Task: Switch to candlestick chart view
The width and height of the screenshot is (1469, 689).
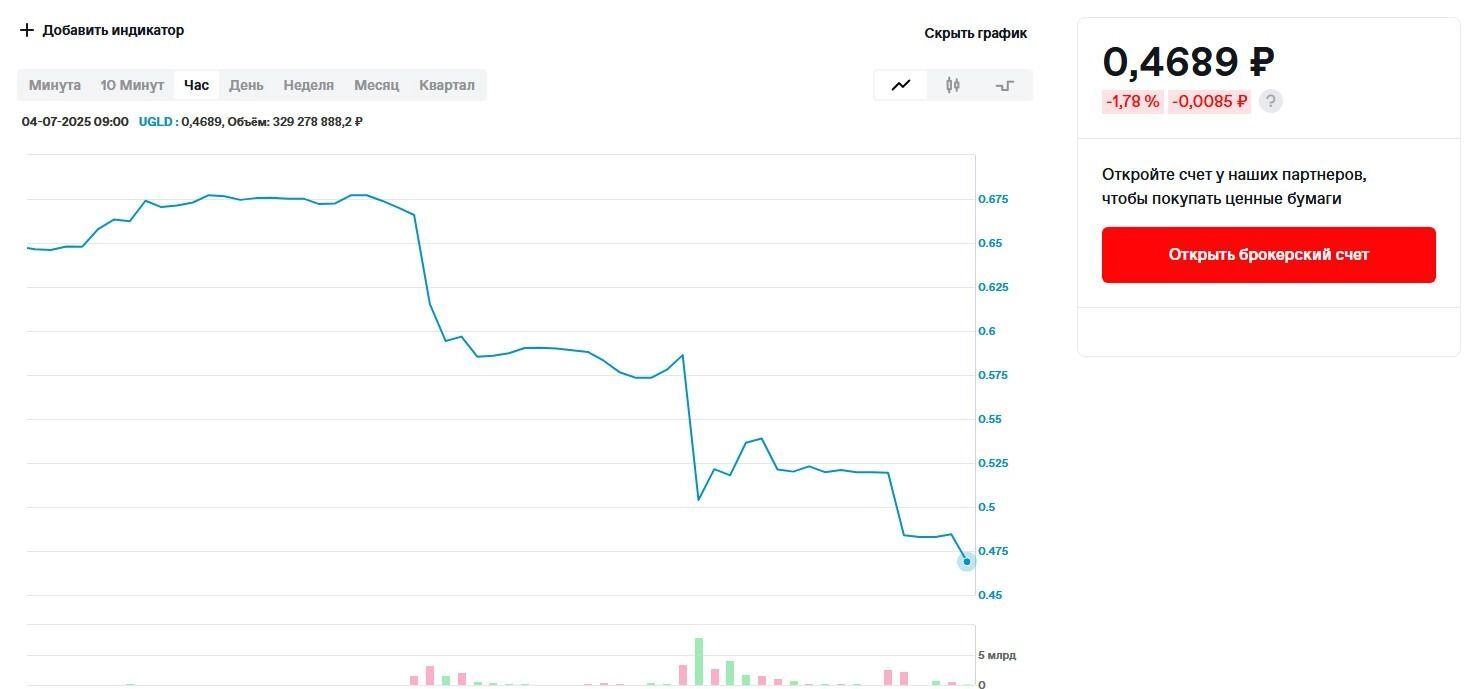Action: tap(953, 85)
